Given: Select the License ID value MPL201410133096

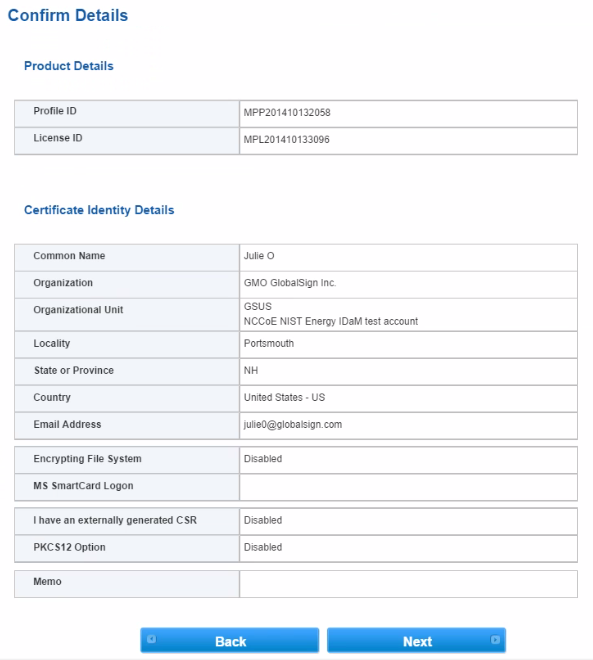Looking at the screenshot, I should click(x=287, y=139).
